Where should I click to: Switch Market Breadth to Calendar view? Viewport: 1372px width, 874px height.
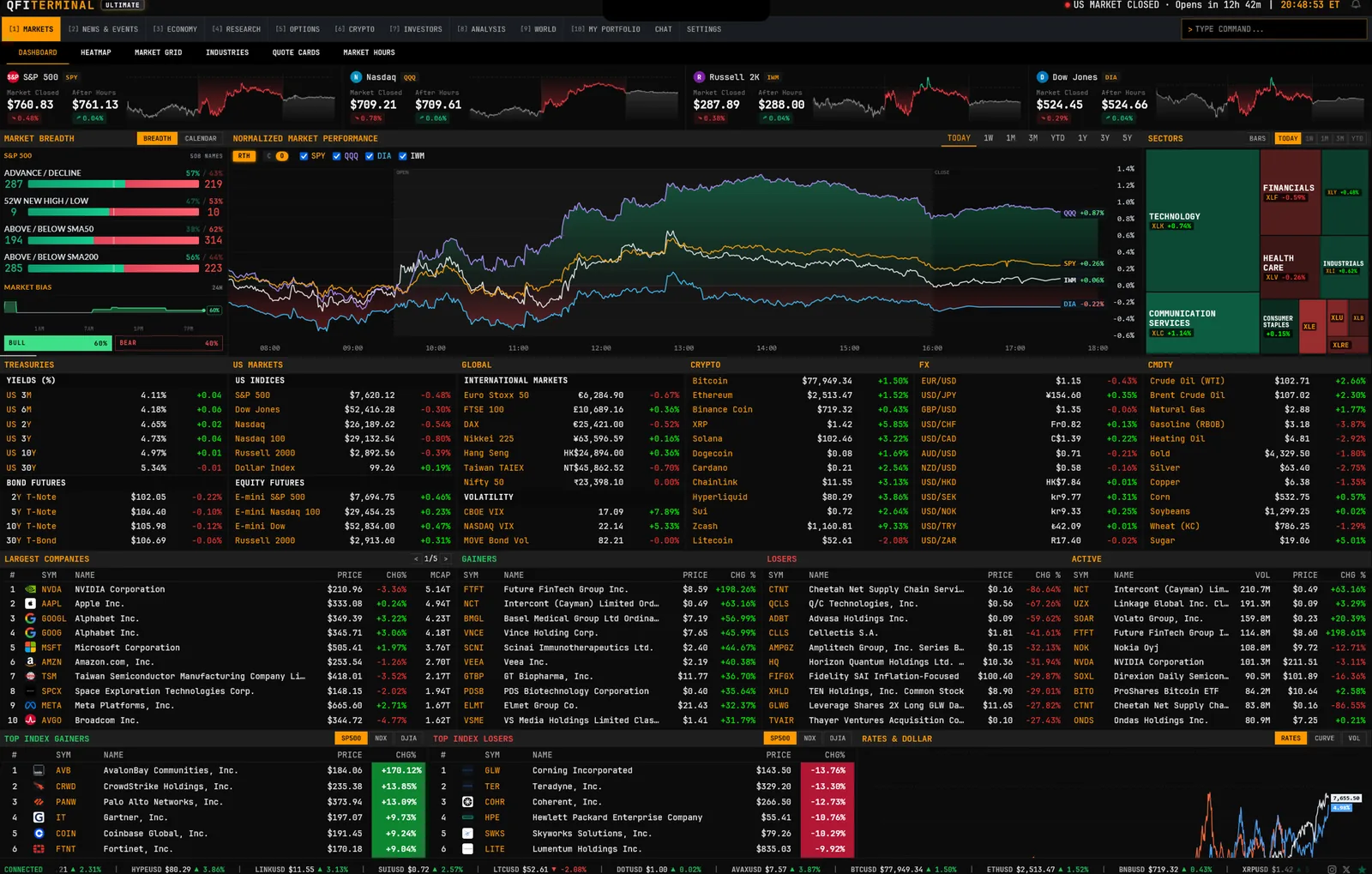pyautogui.click(x=201, y=138)
